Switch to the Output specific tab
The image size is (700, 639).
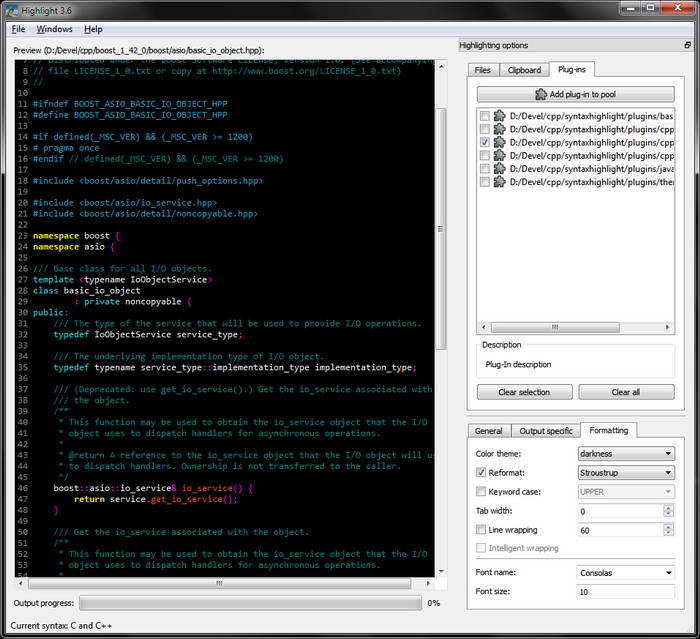pyautogui.click(x=545, y=431)
